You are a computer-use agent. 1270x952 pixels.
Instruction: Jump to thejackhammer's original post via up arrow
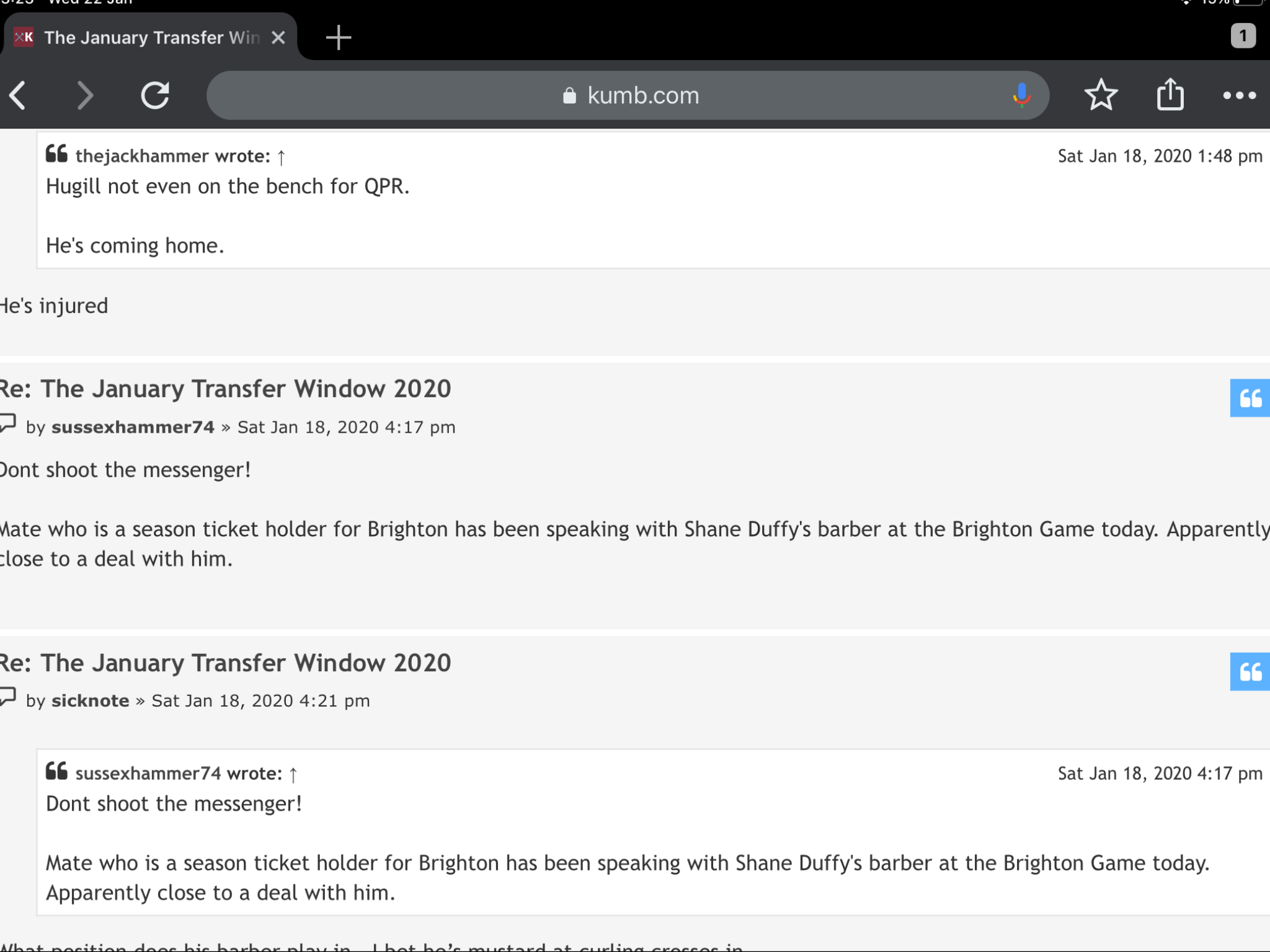click(281, 157)
